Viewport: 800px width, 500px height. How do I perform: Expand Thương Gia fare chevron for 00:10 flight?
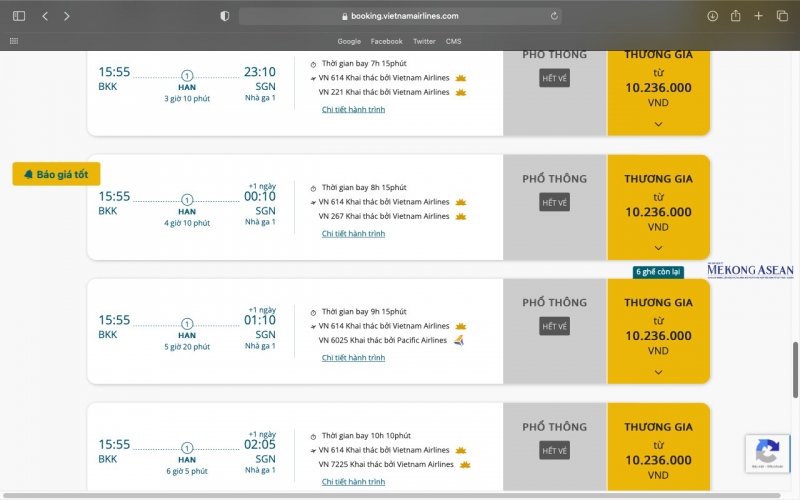(658, 248)
